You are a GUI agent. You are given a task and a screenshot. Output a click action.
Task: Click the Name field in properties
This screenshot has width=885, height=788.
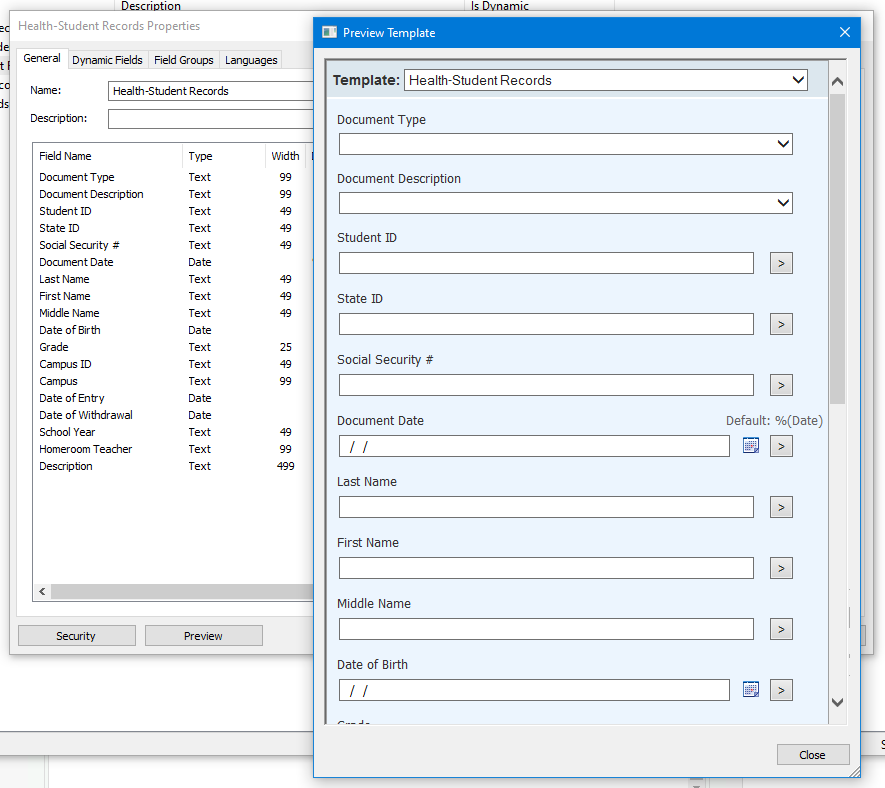[211, 91]
